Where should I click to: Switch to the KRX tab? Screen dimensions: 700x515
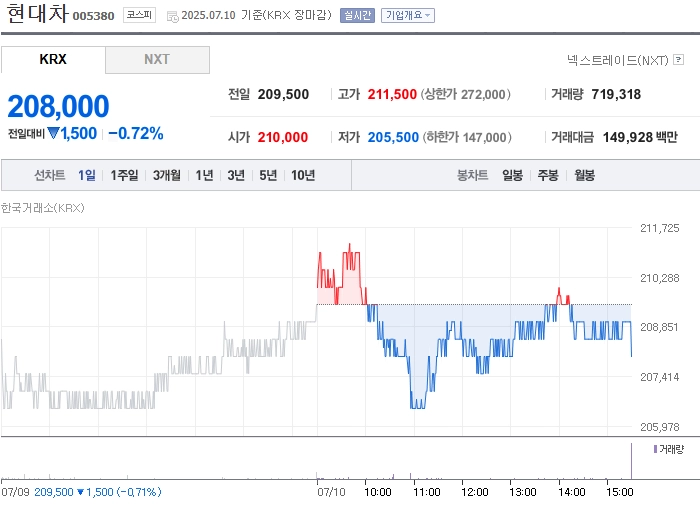click(53, 59)
